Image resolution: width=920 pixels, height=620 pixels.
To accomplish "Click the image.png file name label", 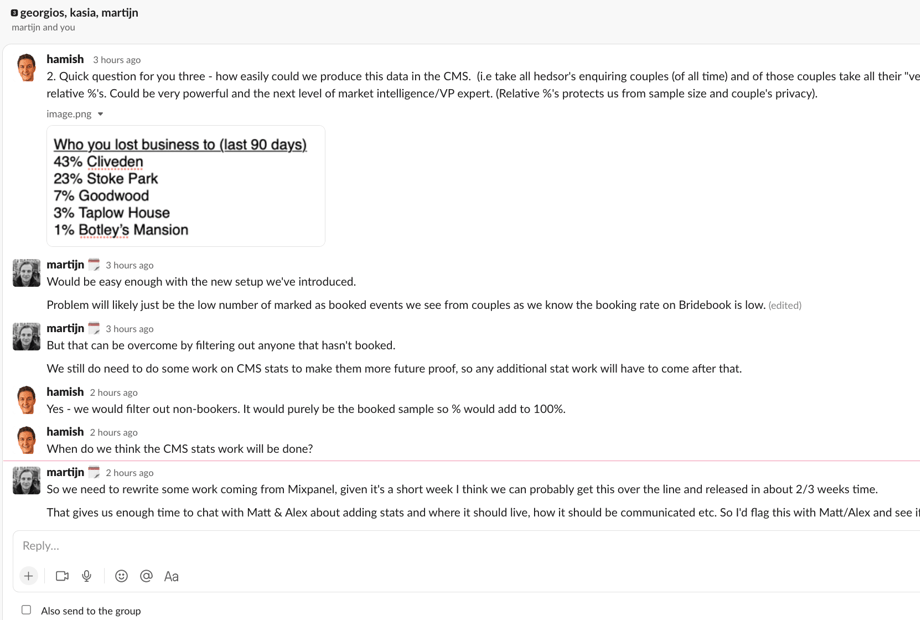I will pos(69,114).
